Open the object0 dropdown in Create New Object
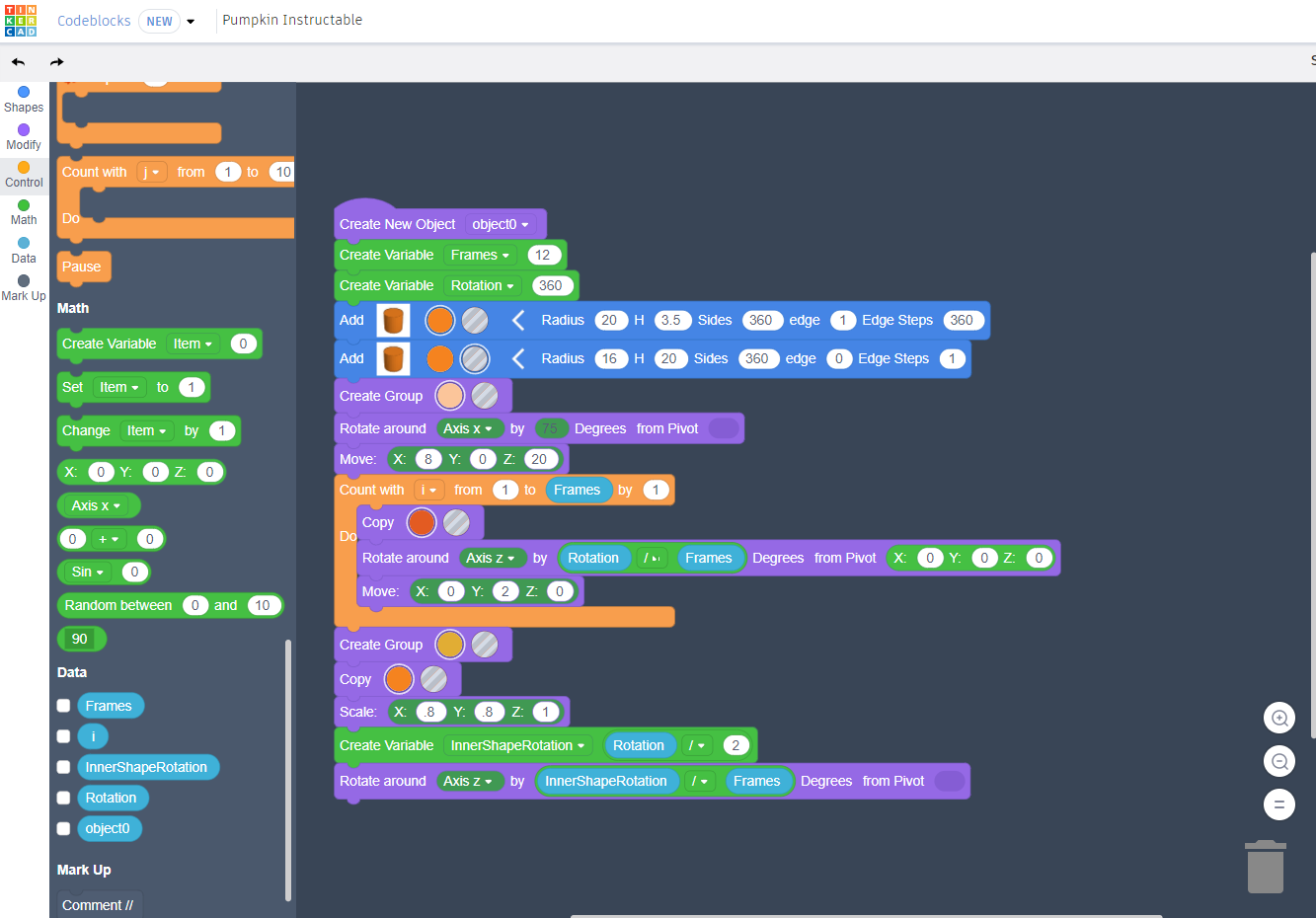Screen dimensions: 1316x918 pos(502,223)
